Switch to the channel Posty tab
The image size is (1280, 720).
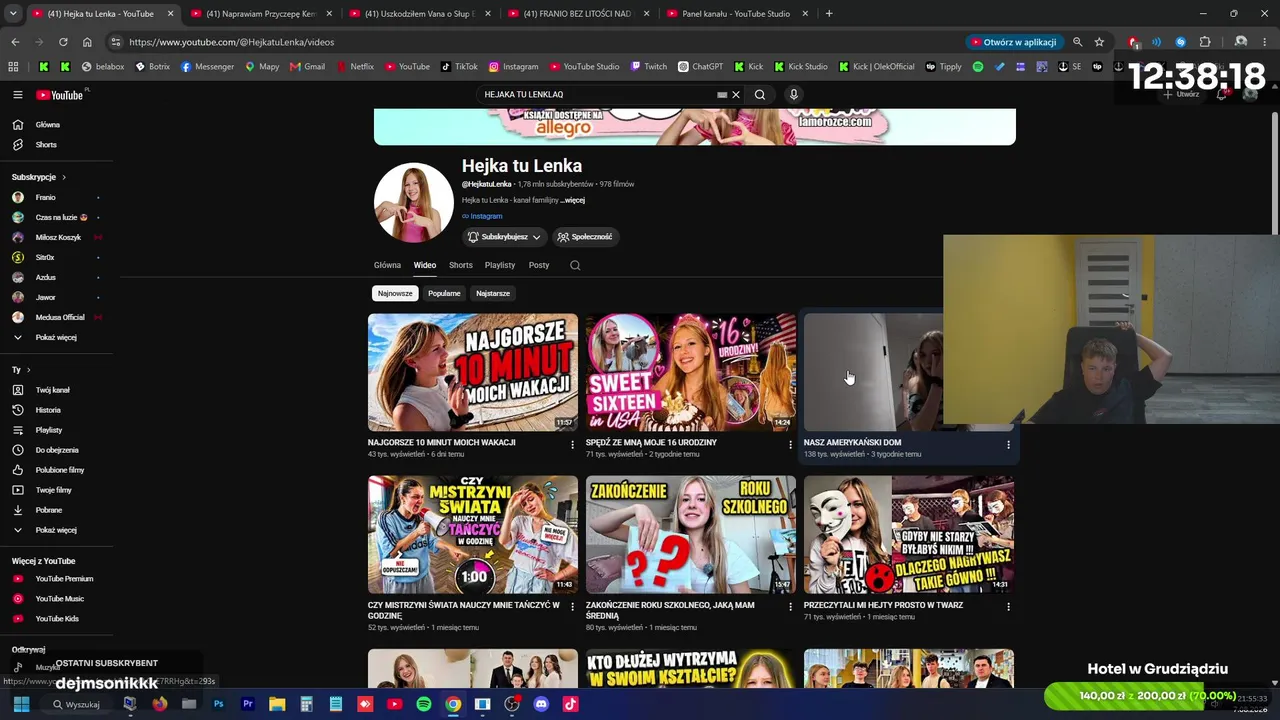tap(539, 265)
